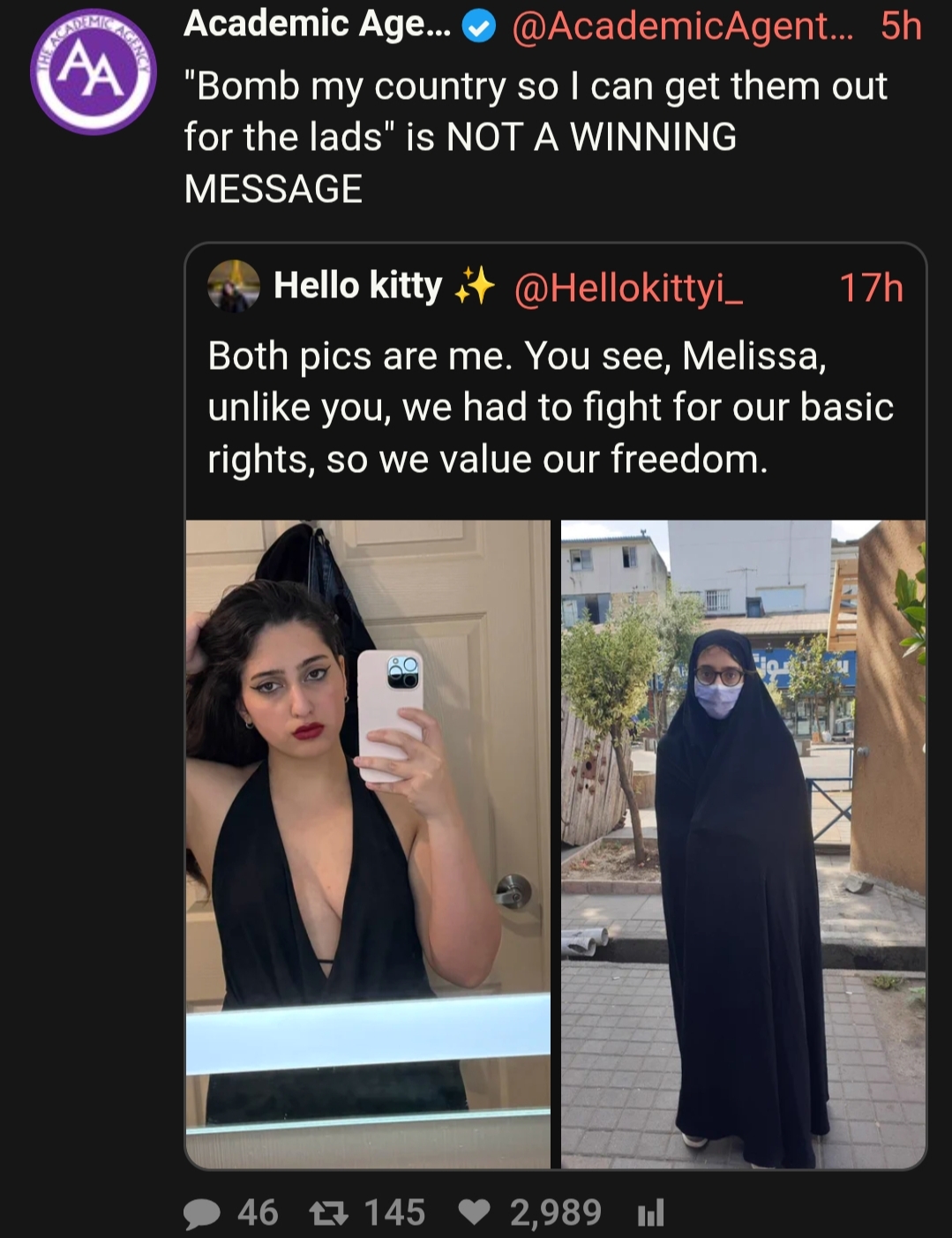This screenshot has width=952, height=1238.
Task: Open the right street photo image
Action: (x=743, y=844)
